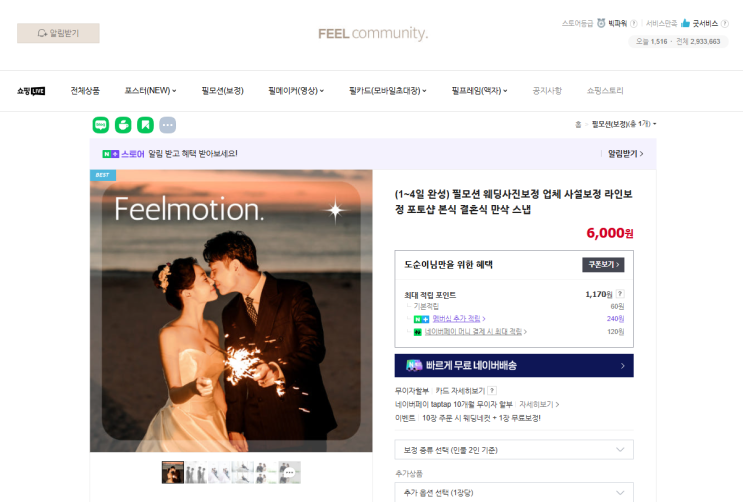
Task: Go to 공지사항 menu
Action: 547,91
